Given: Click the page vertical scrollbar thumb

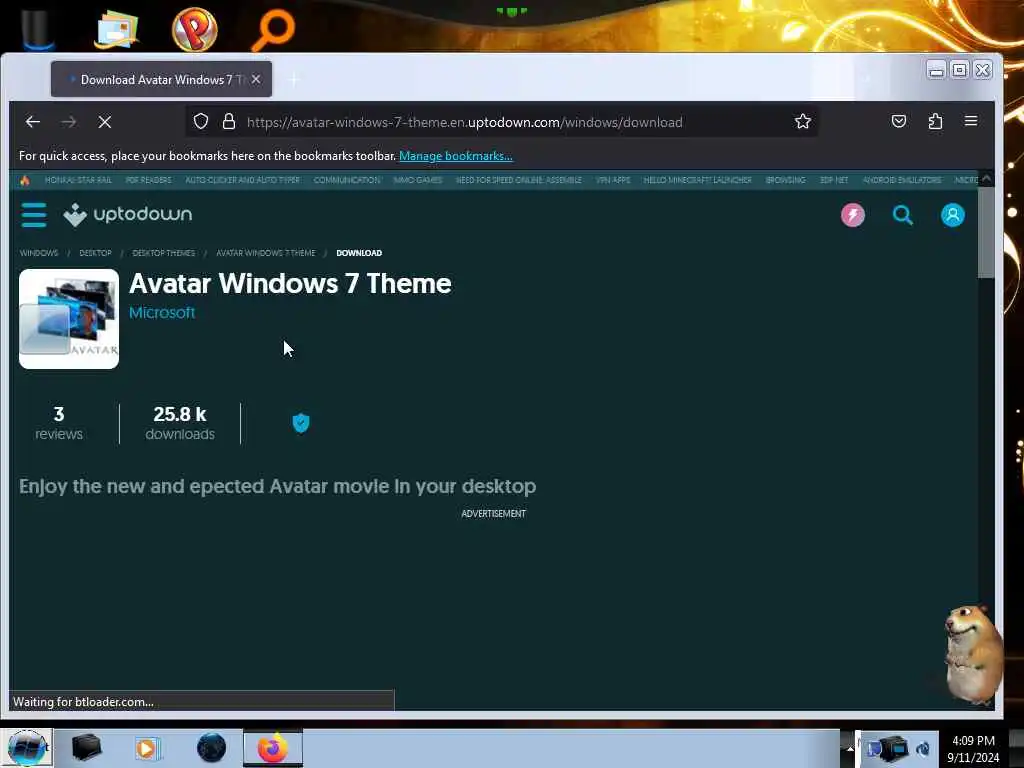Looking at the screenshot, I should pyautogui.click(x=986, y=232).
